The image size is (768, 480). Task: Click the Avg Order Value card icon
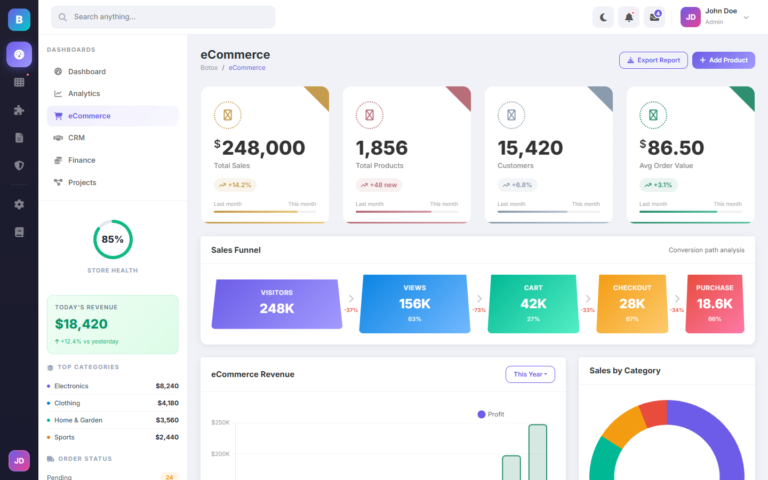[653, 115]
